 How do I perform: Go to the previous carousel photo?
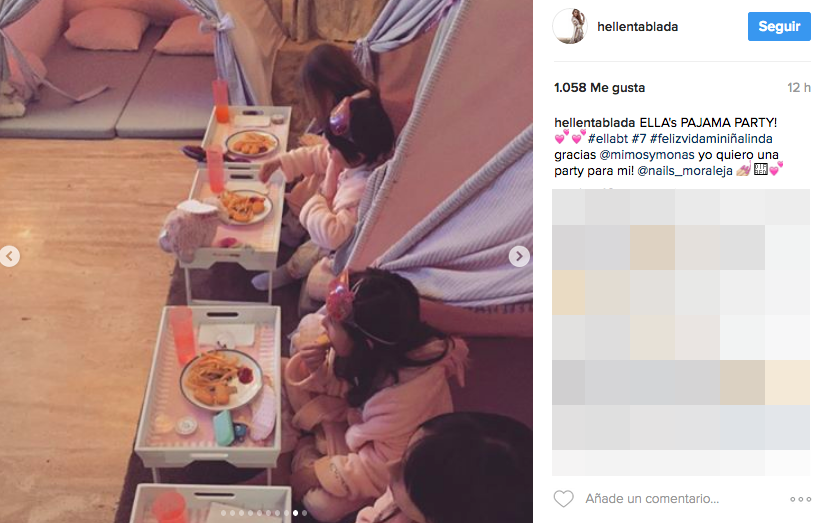(x=10, y=256)
